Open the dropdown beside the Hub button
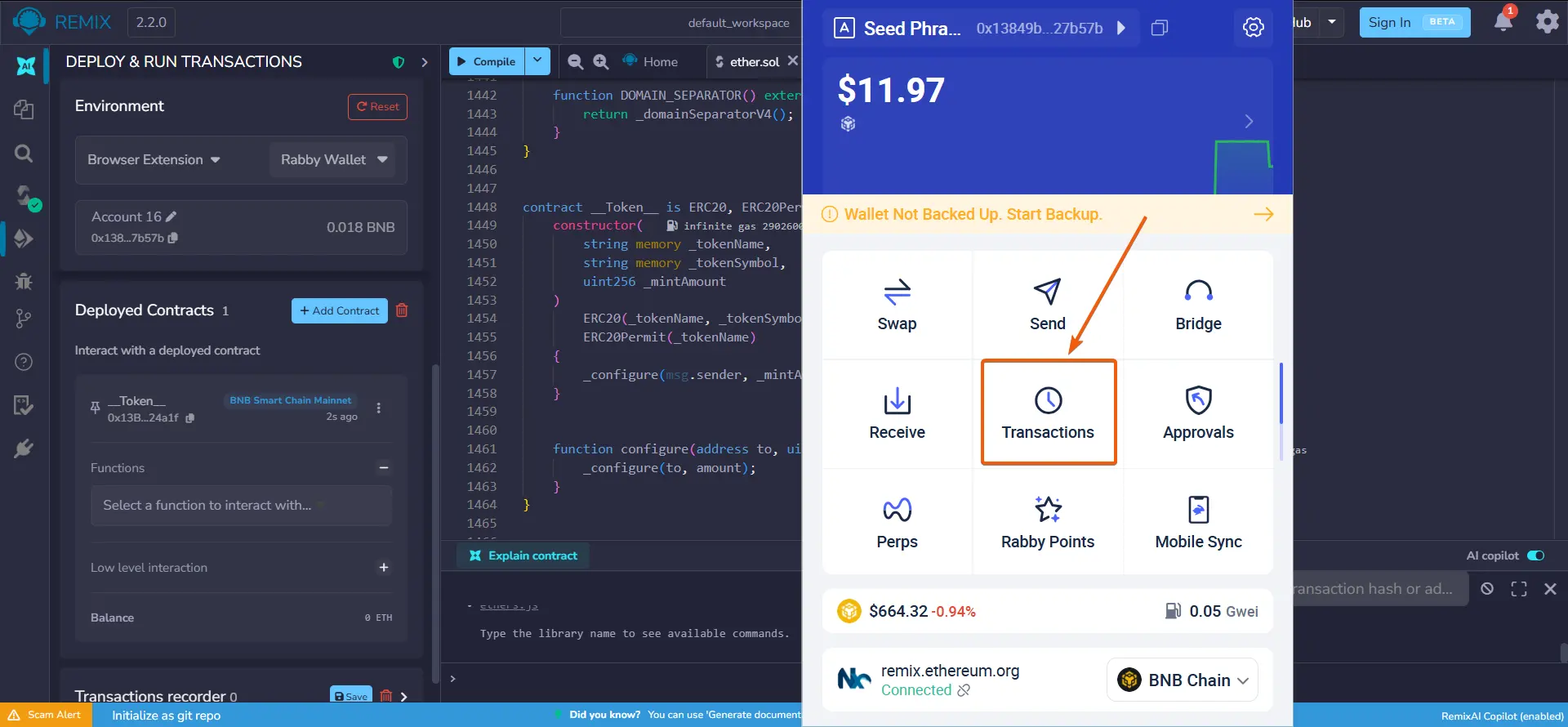Image resolution: width=1568 pixels, height=727 pixels. 1332,22
